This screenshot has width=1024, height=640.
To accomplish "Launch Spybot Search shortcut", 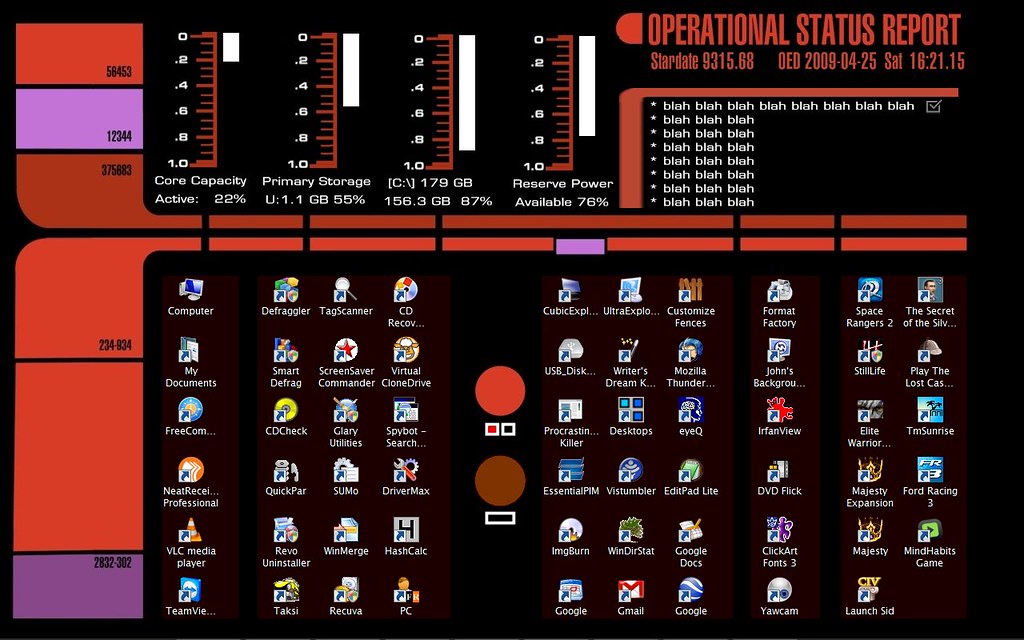I will (x=406, y=411).
